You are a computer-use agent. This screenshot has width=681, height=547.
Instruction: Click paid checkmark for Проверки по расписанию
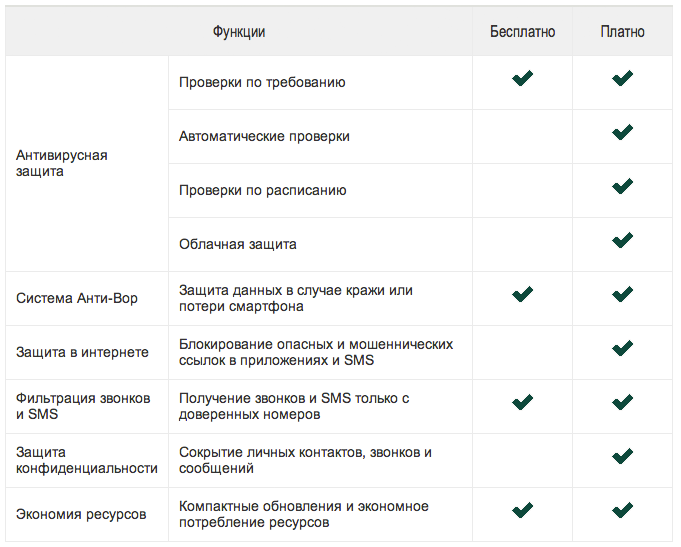[622, 186]
